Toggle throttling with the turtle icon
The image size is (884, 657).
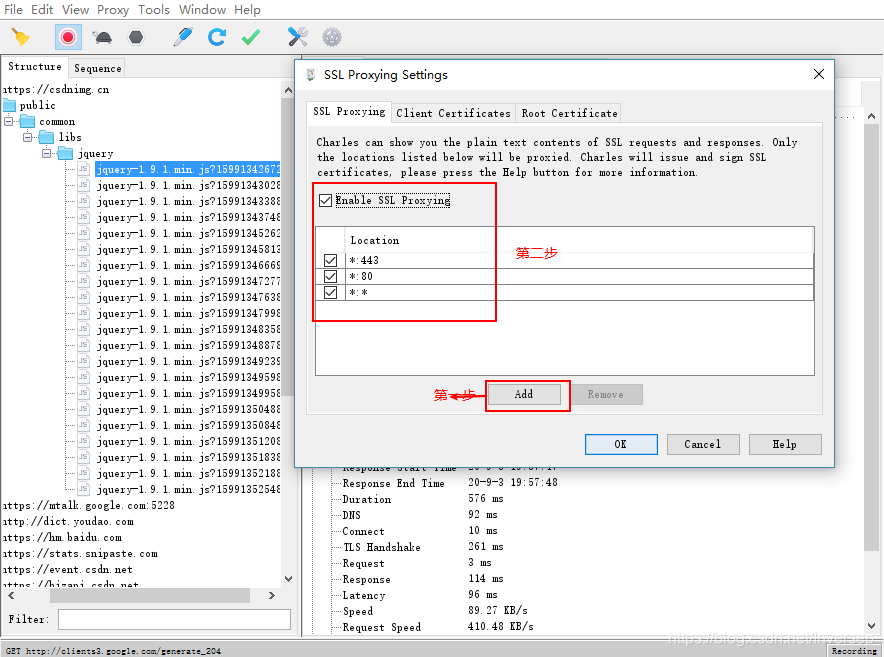[102, 37]
